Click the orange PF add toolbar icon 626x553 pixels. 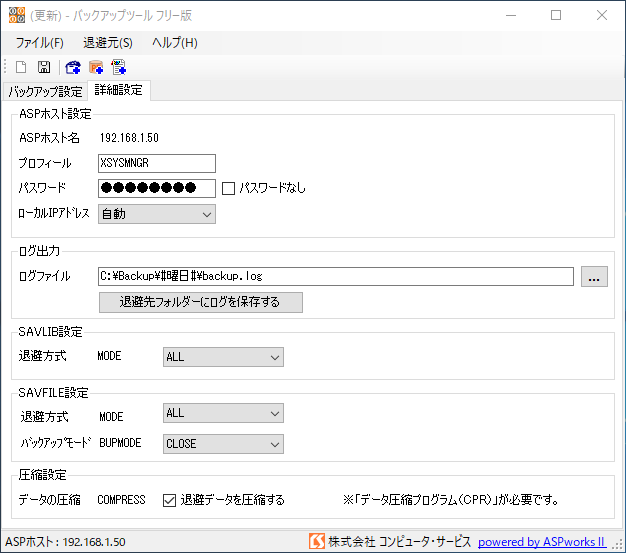pos(96,67)
